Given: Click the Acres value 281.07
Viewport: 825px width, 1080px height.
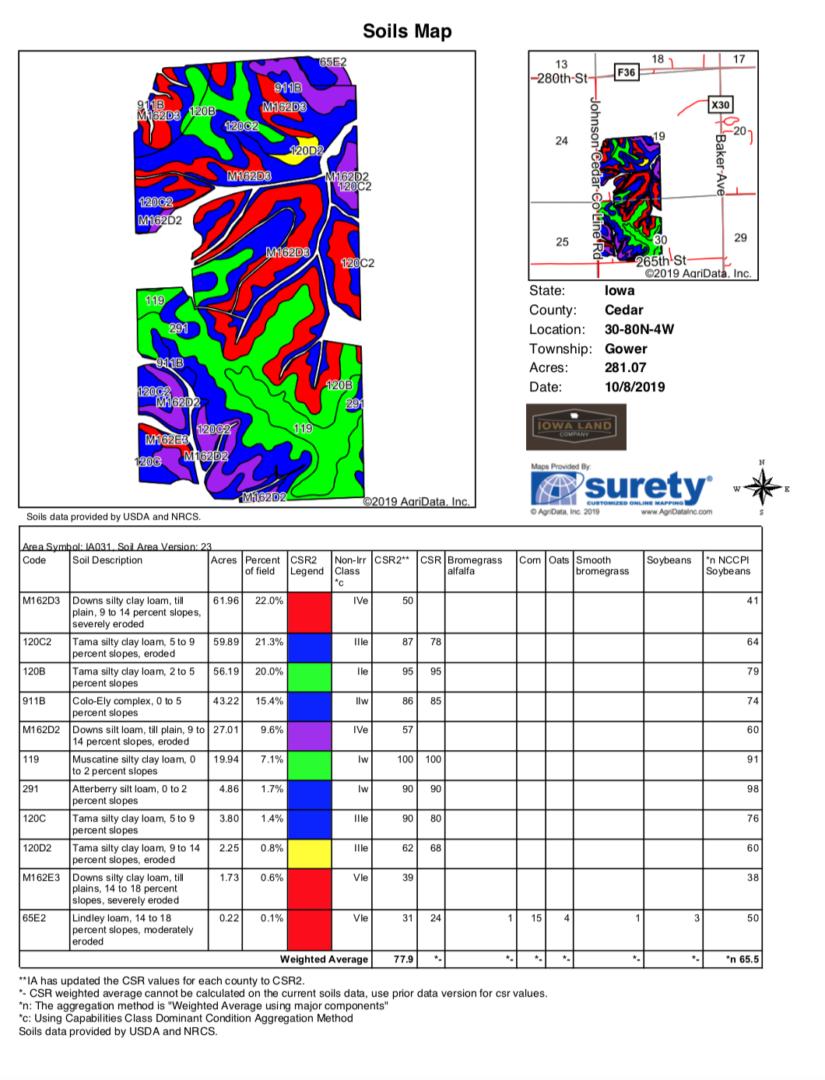Looking at the screenshot, I should (626, 367).
